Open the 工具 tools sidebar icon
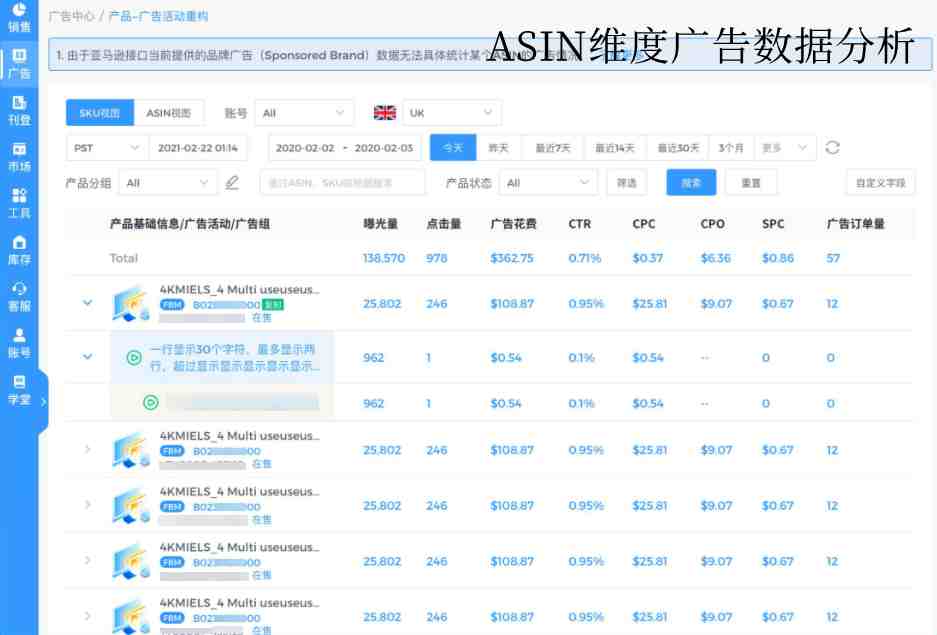The width and height of the screenshot is (937, 635). [x=18, y=203]
